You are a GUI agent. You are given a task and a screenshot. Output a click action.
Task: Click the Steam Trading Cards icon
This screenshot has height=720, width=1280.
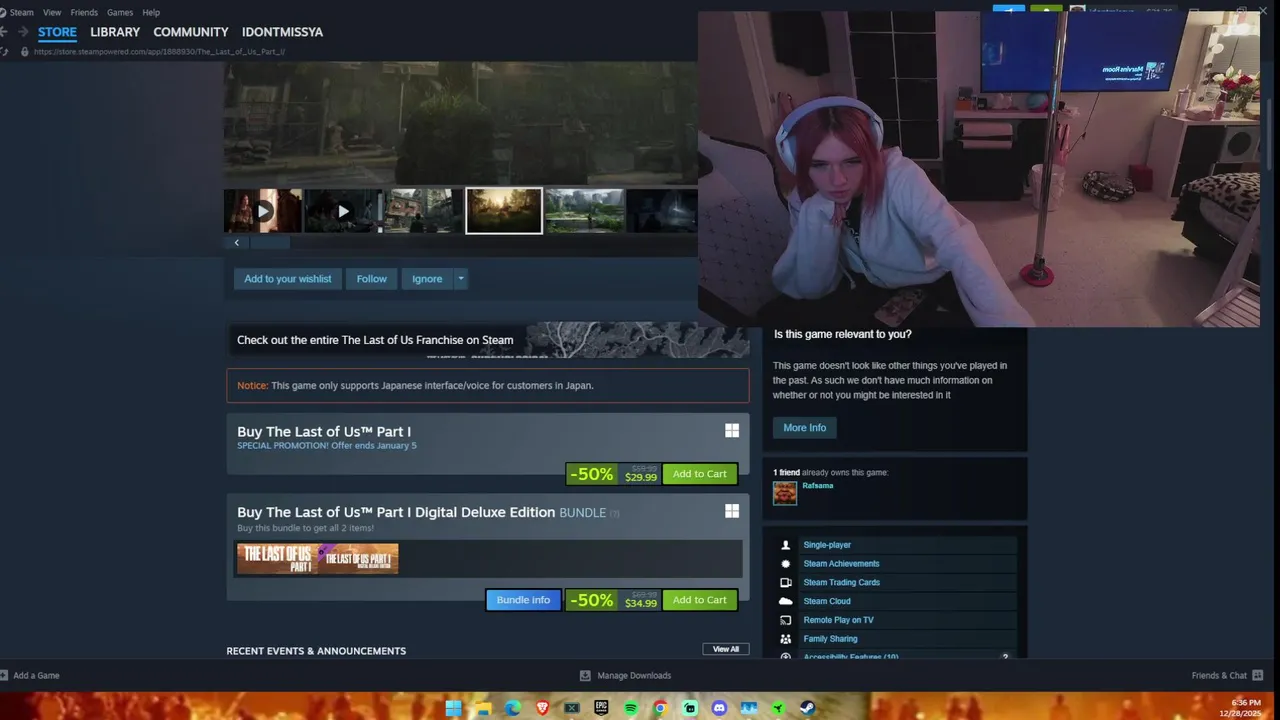pyautogui.click(x=785, y=582)
